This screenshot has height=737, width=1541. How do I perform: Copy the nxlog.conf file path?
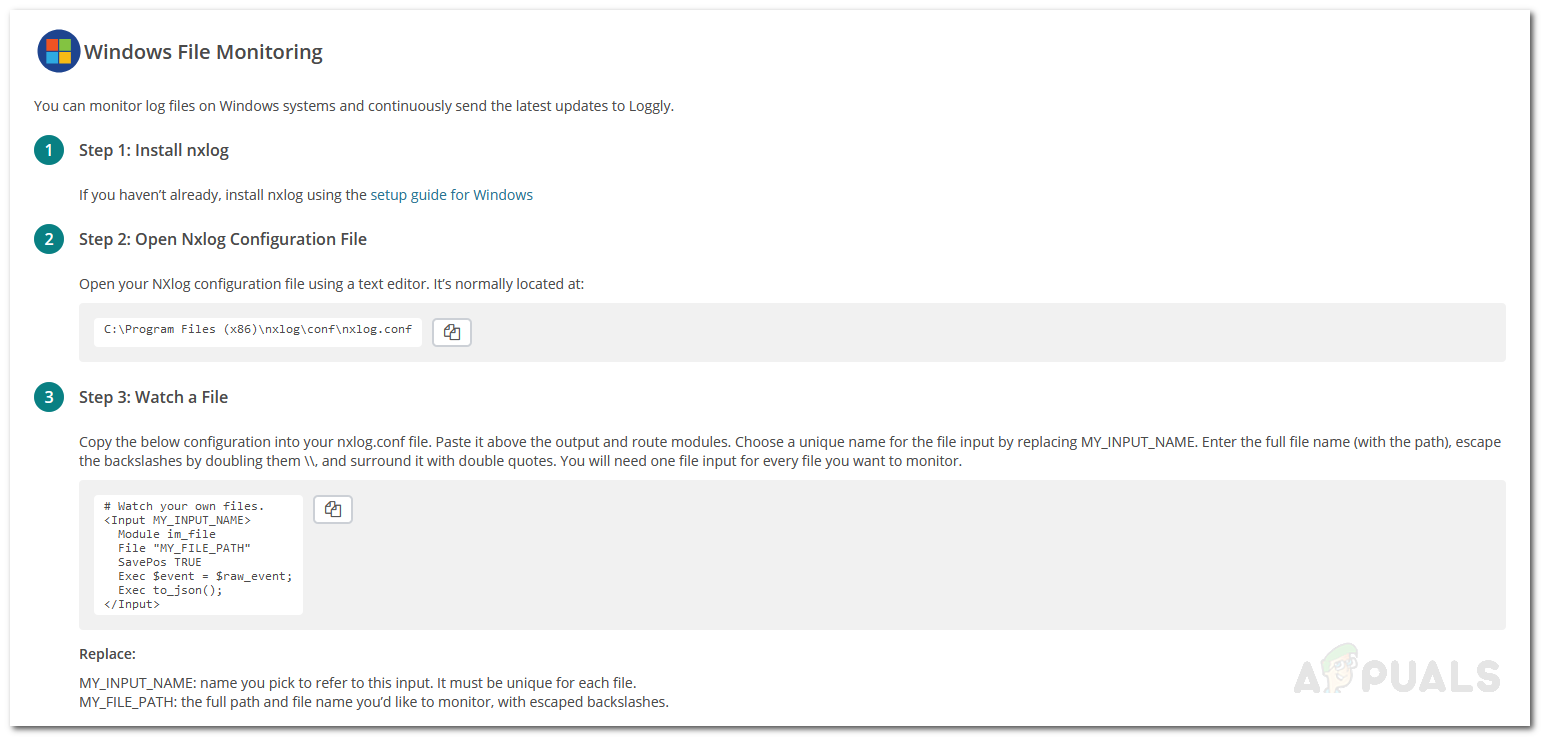point(452,333)
